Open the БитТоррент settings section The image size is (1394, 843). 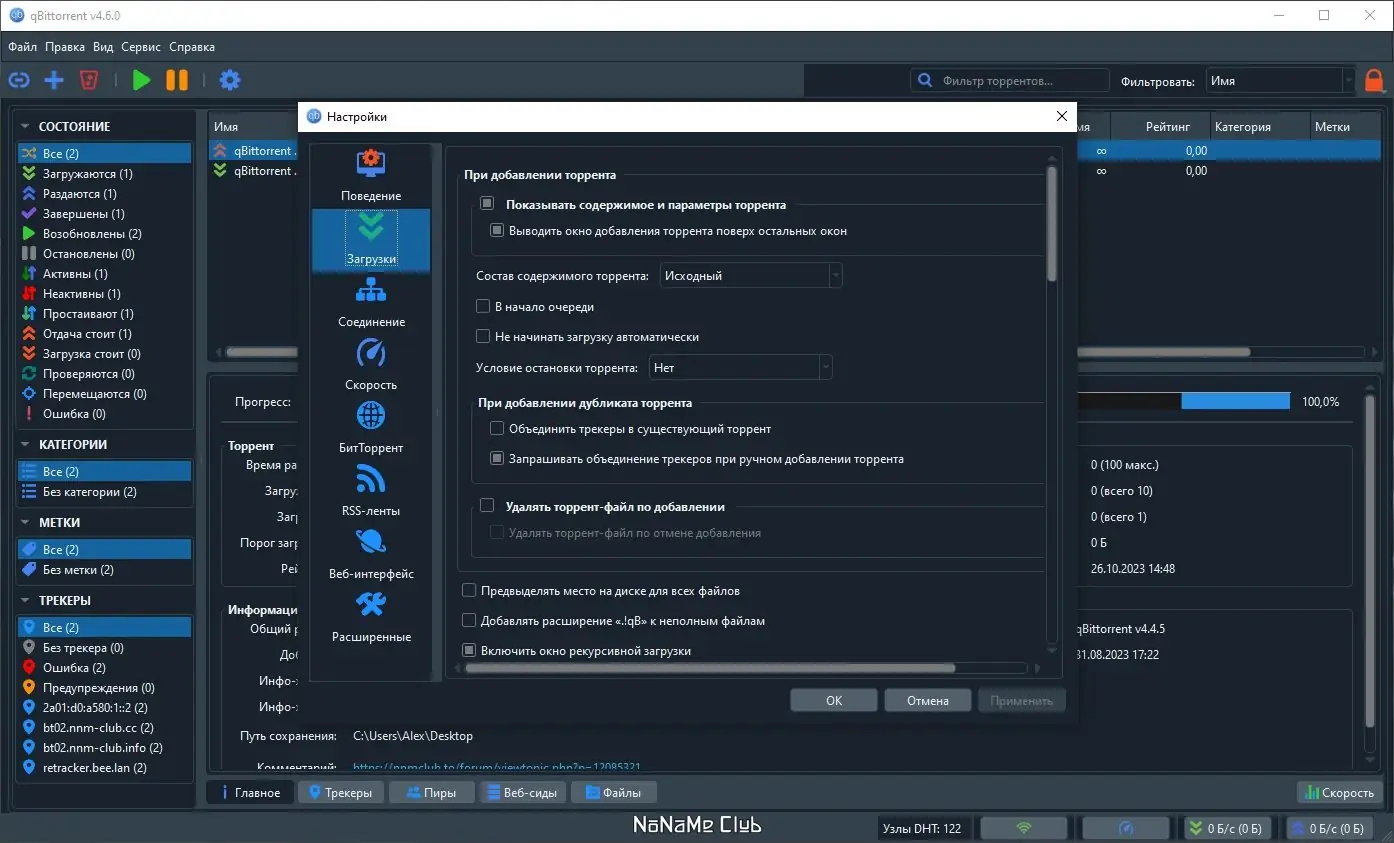point(371,428)
